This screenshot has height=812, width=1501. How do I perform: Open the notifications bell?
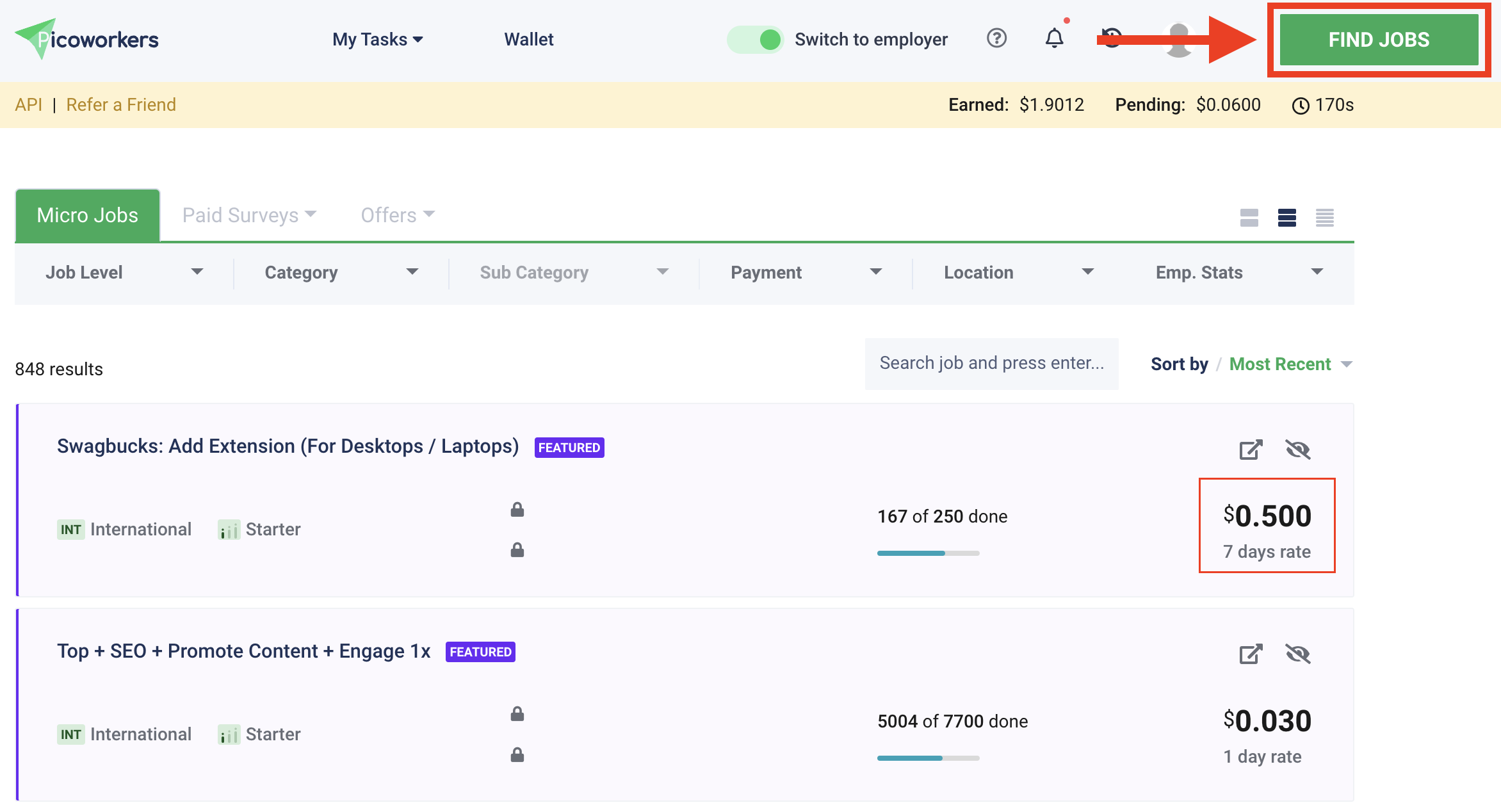(1054, 38)
